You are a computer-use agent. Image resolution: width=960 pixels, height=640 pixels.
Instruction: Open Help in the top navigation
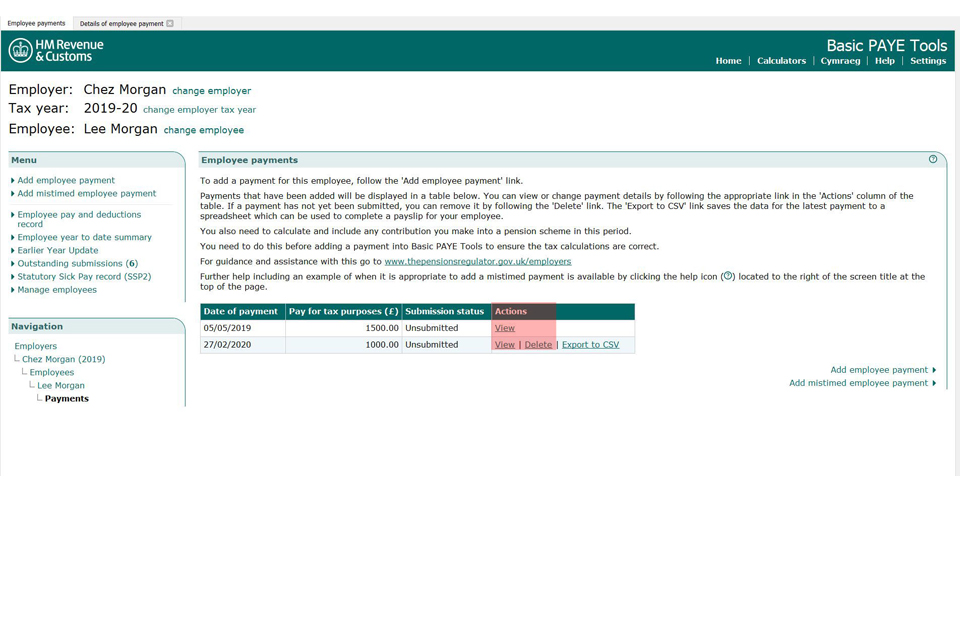(x=884, y=61)
